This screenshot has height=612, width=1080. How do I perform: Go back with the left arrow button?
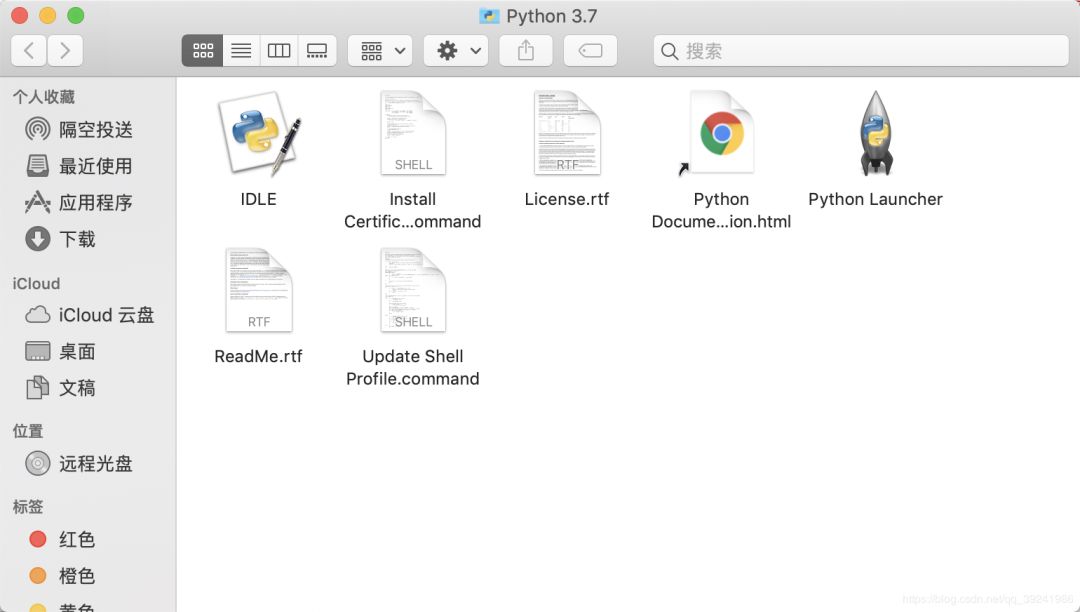[x=29, y=50]
